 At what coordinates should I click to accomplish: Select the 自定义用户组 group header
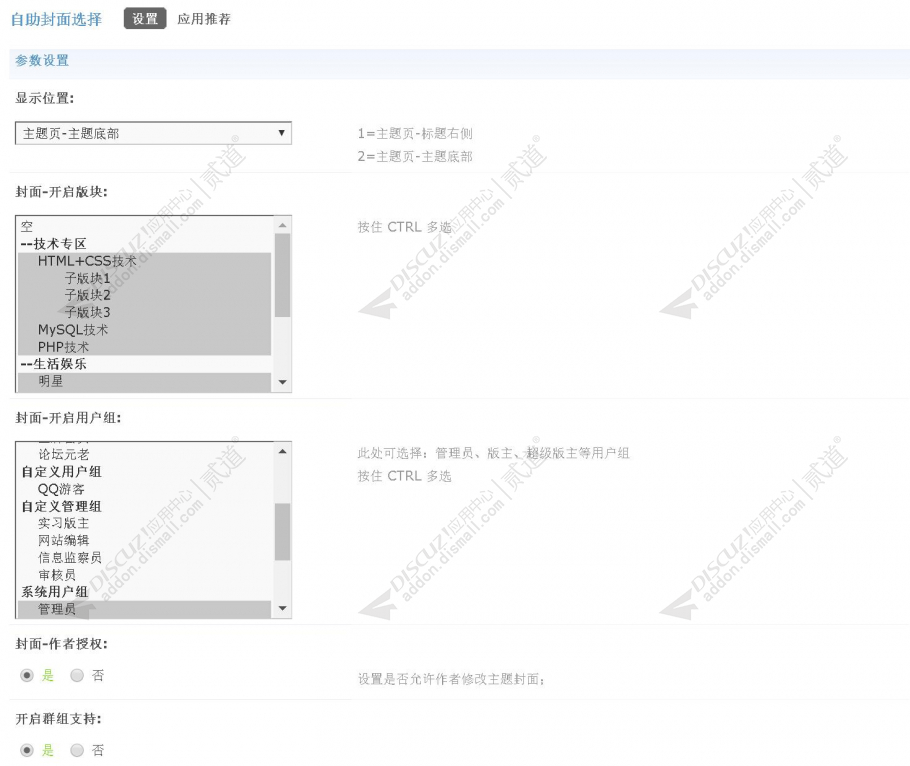point(145,472)
